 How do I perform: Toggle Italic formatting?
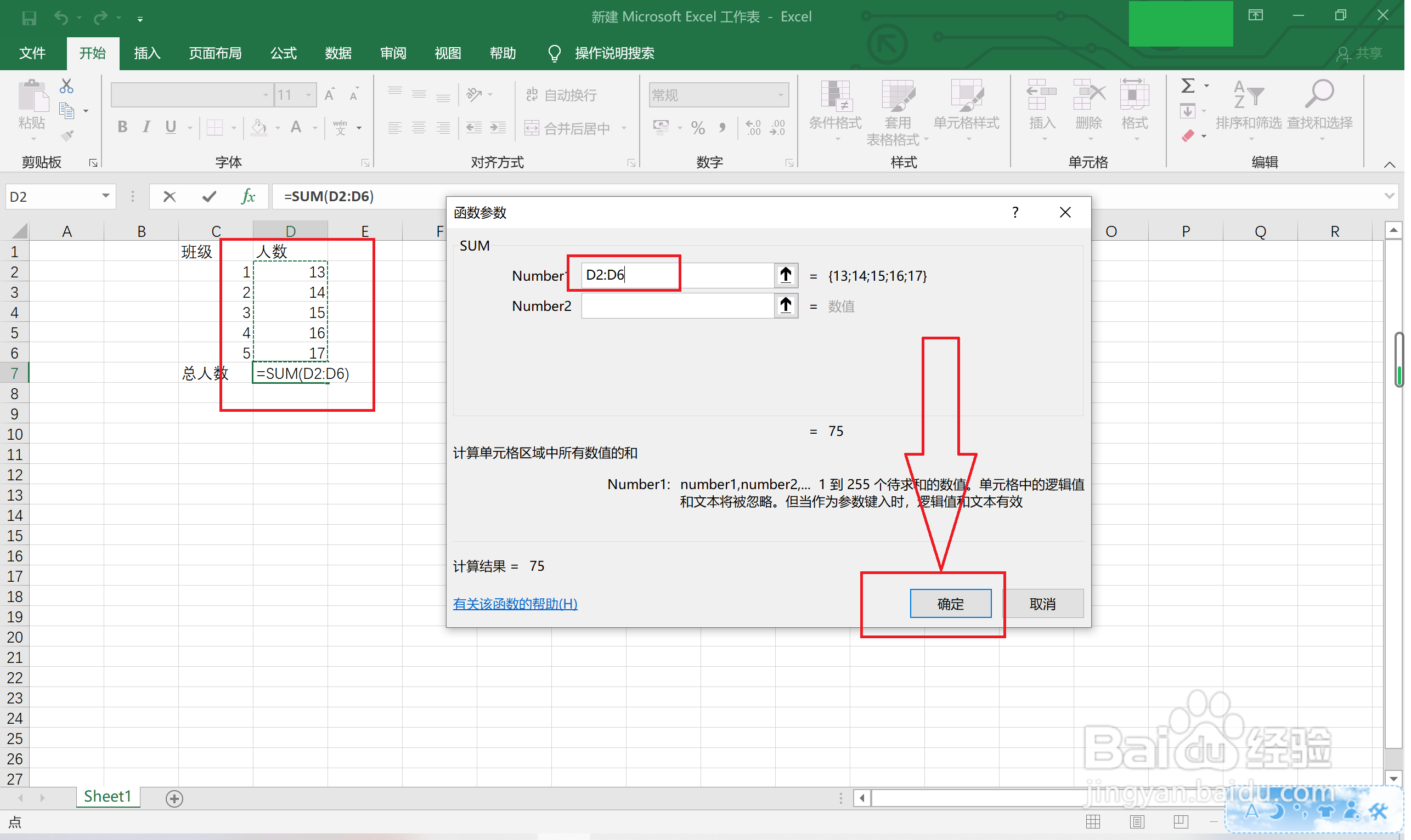tap(146, 127)
